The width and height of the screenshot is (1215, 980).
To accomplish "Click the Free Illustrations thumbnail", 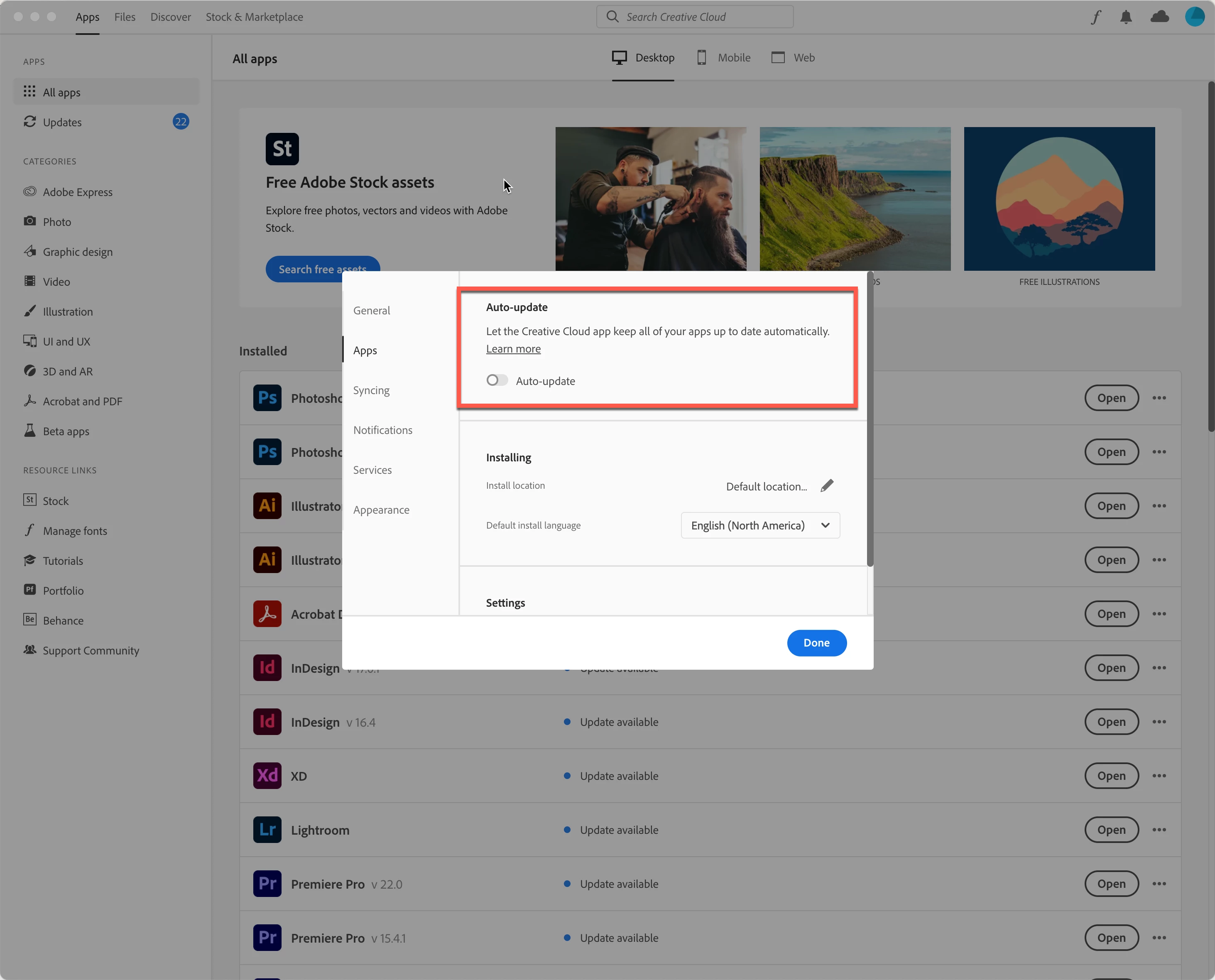I will (x=1058, y=199).
